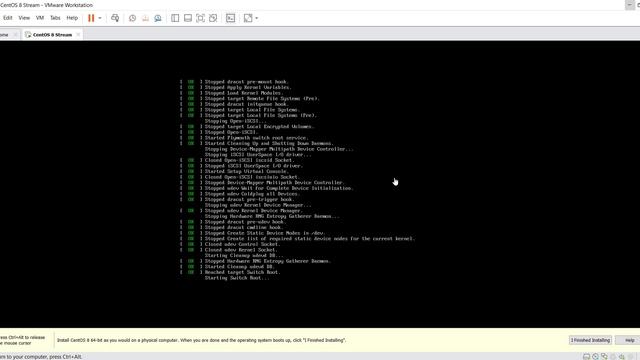Click the stretch guest display icon
Viewport: 640px width, 360px height.
pyautogui.click(x=248, y=18)
